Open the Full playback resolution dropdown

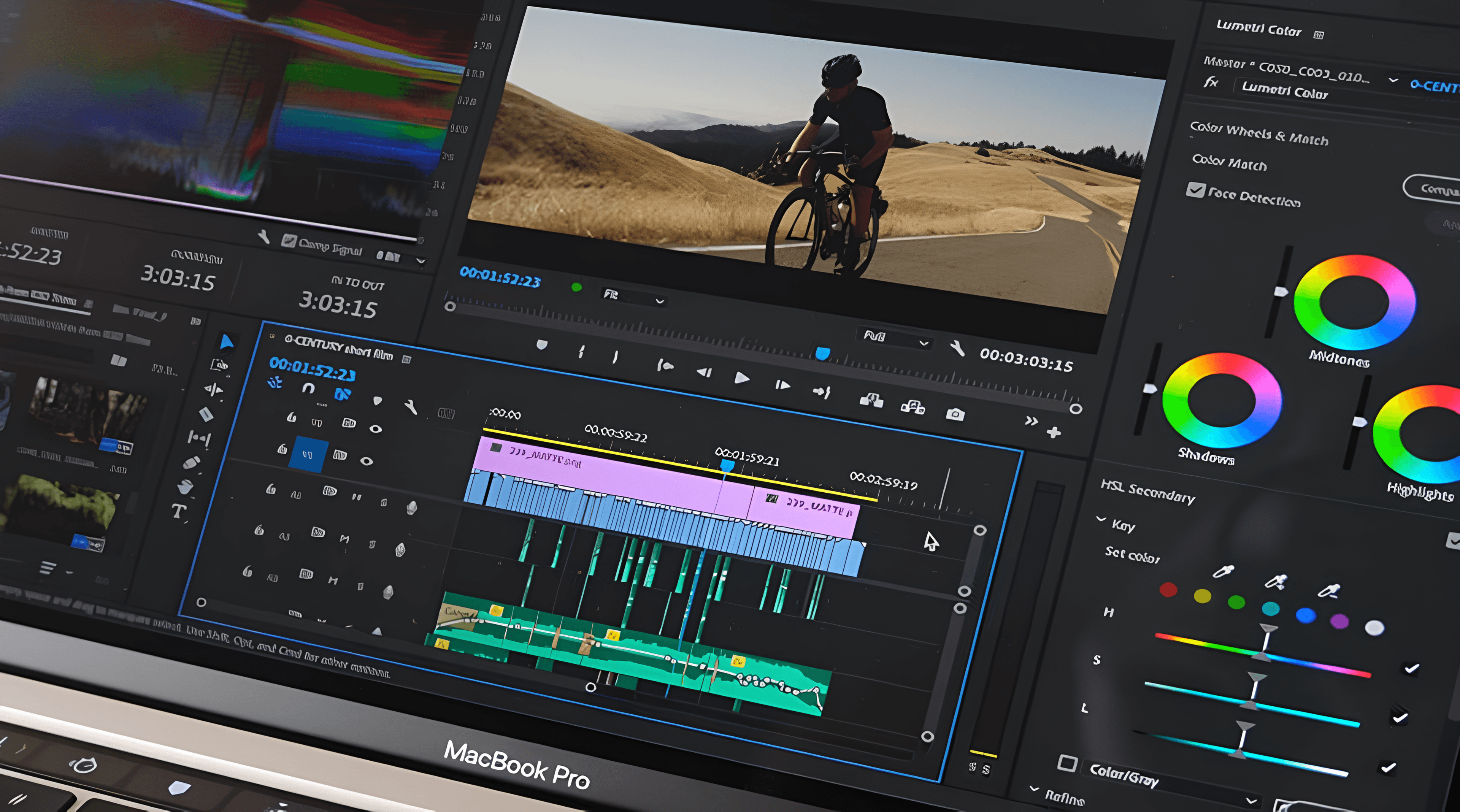pyautogui.click(x=894, y=339)
